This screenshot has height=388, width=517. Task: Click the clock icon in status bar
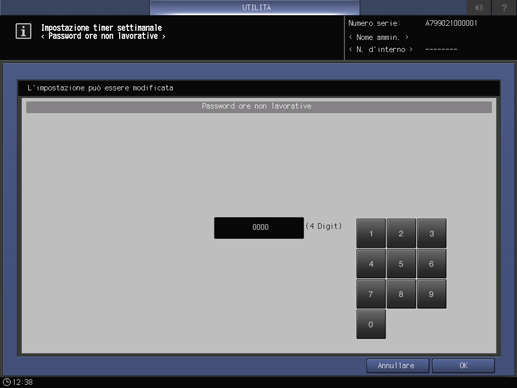click(x=7, y=382)
